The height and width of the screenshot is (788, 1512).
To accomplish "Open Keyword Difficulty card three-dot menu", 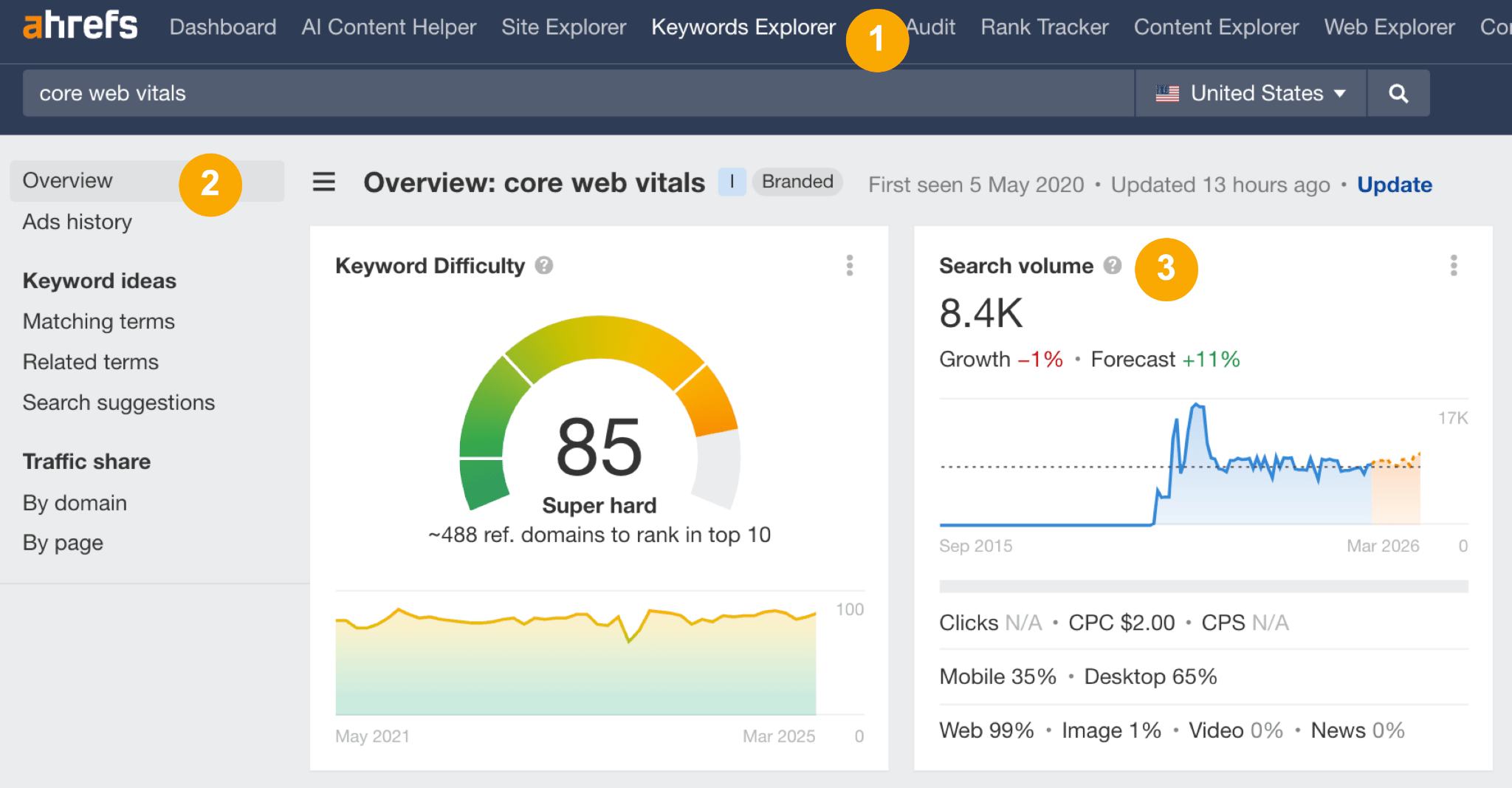I will coord(850,265).
